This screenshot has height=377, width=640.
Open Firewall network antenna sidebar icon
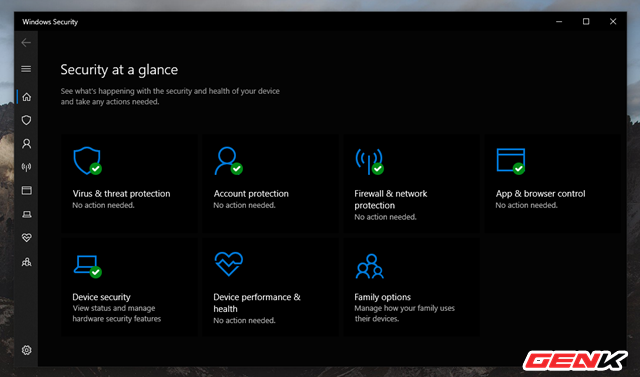(27, 167)
